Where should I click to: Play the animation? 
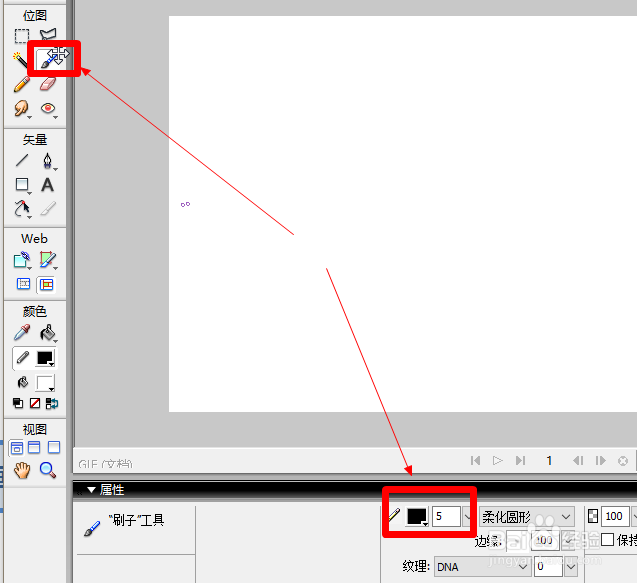click(498, 460)
